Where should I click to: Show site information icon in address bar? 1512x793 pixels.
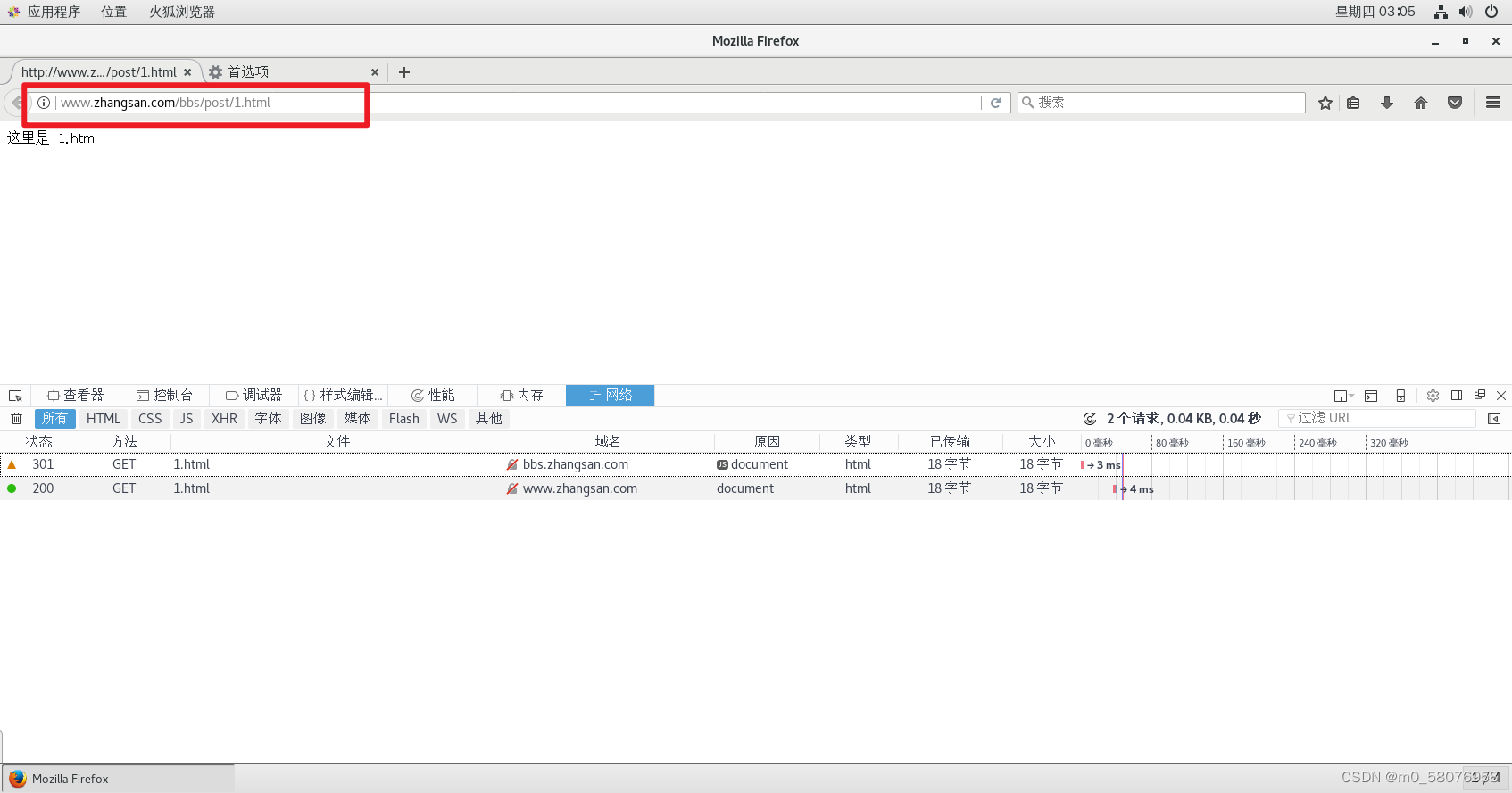(x=44, y=103)
